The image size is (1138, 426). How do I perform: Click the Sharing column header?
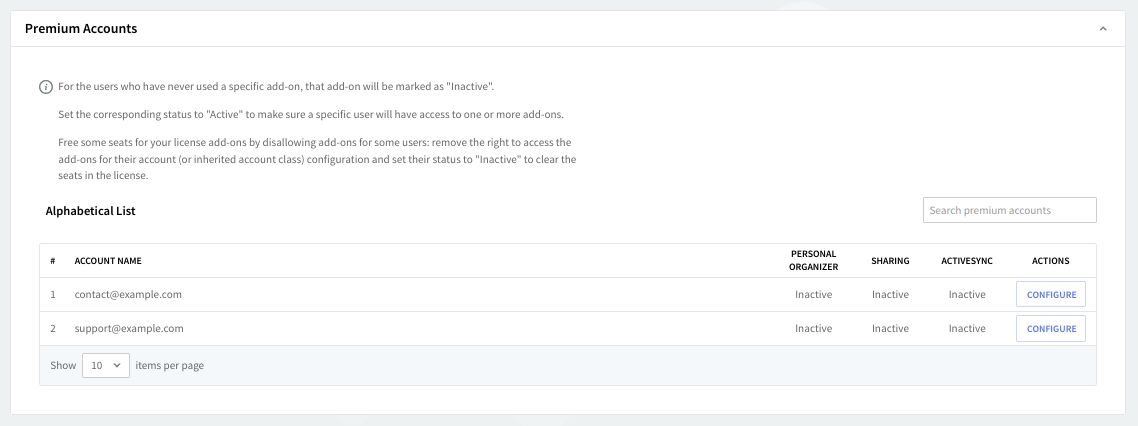pyautogui.click(x=890, y=261)
